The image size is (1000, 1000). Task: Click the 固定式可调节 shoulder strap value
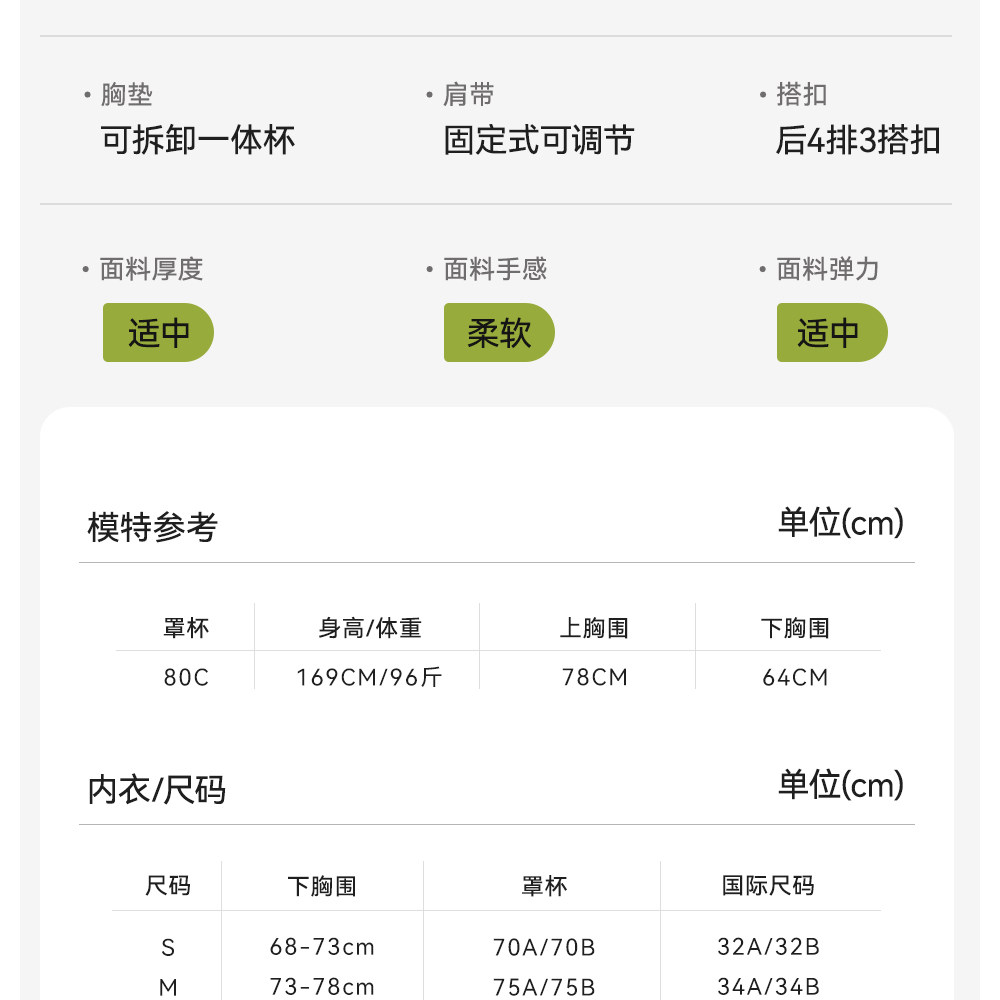538,140
